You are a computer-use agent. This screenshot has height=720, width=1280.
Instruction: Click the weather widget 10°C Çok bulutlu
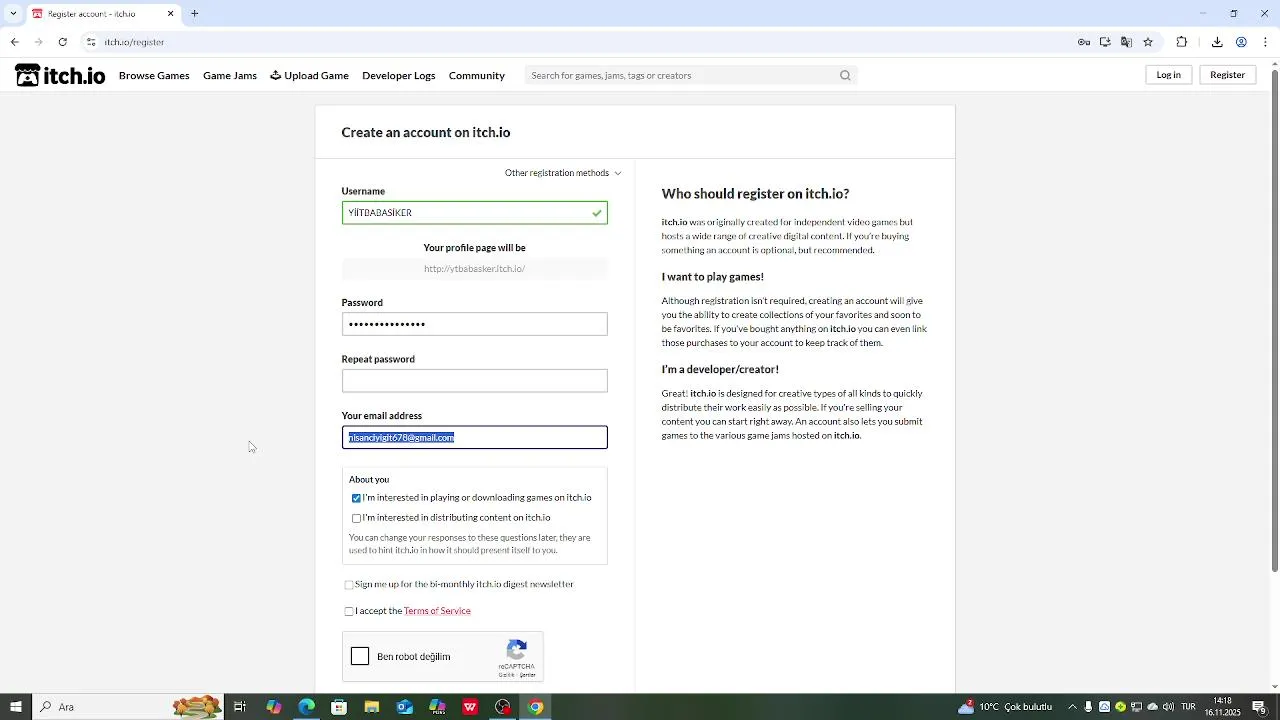pos(1005,707)
